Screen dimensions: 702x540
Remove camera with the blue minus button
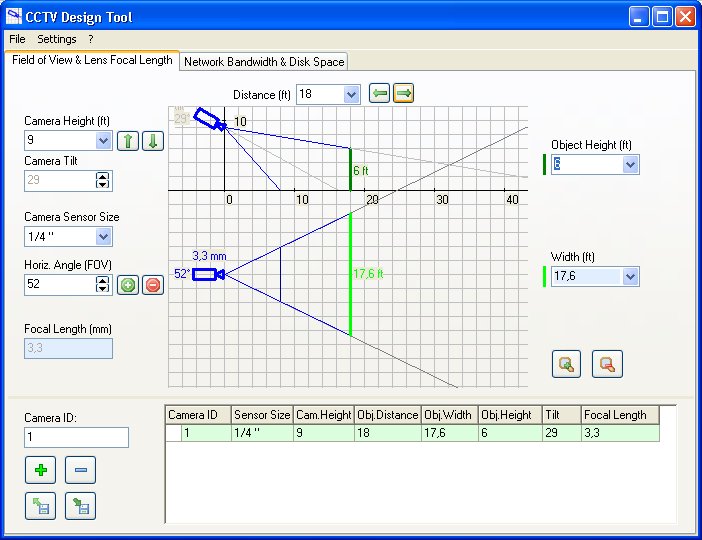point(80,469)
